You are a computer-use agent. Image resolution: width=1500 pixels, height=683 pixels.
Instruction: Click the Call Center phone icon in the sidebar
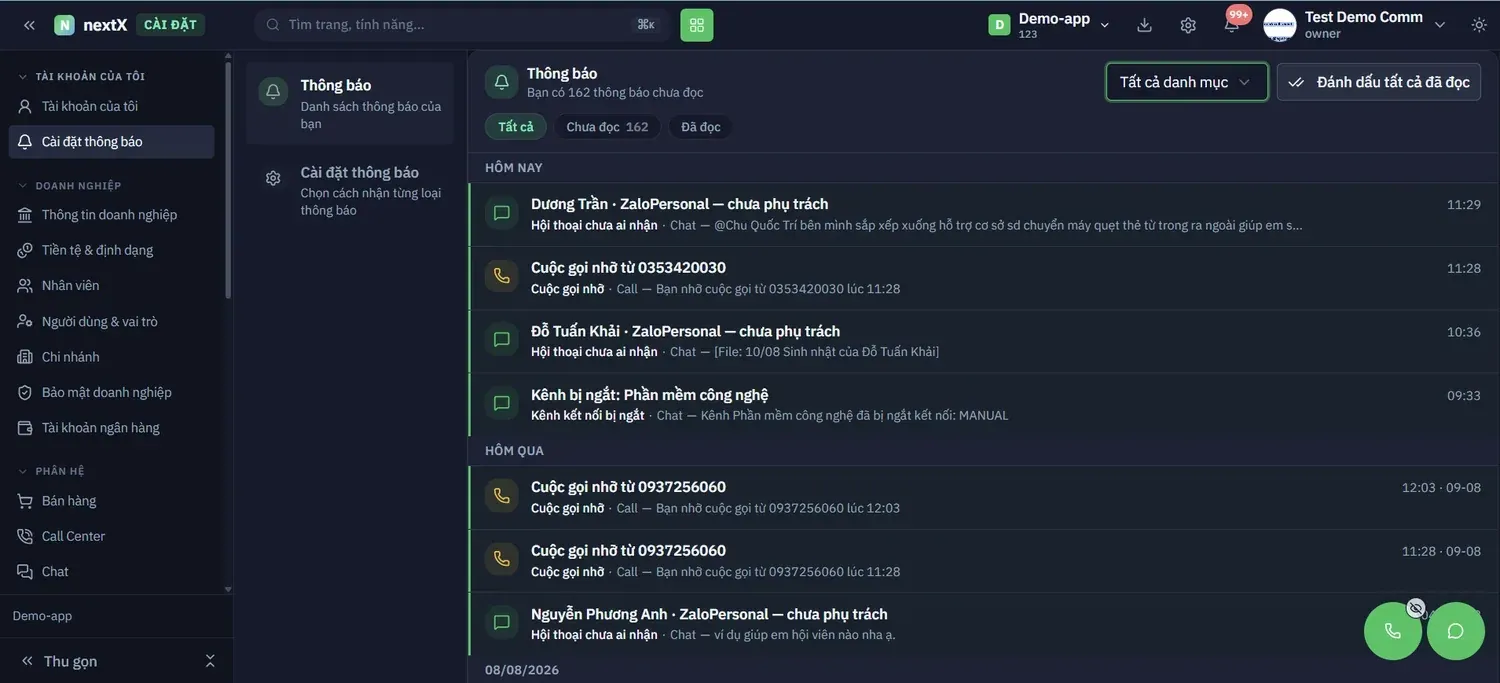(x=25, y=536)
